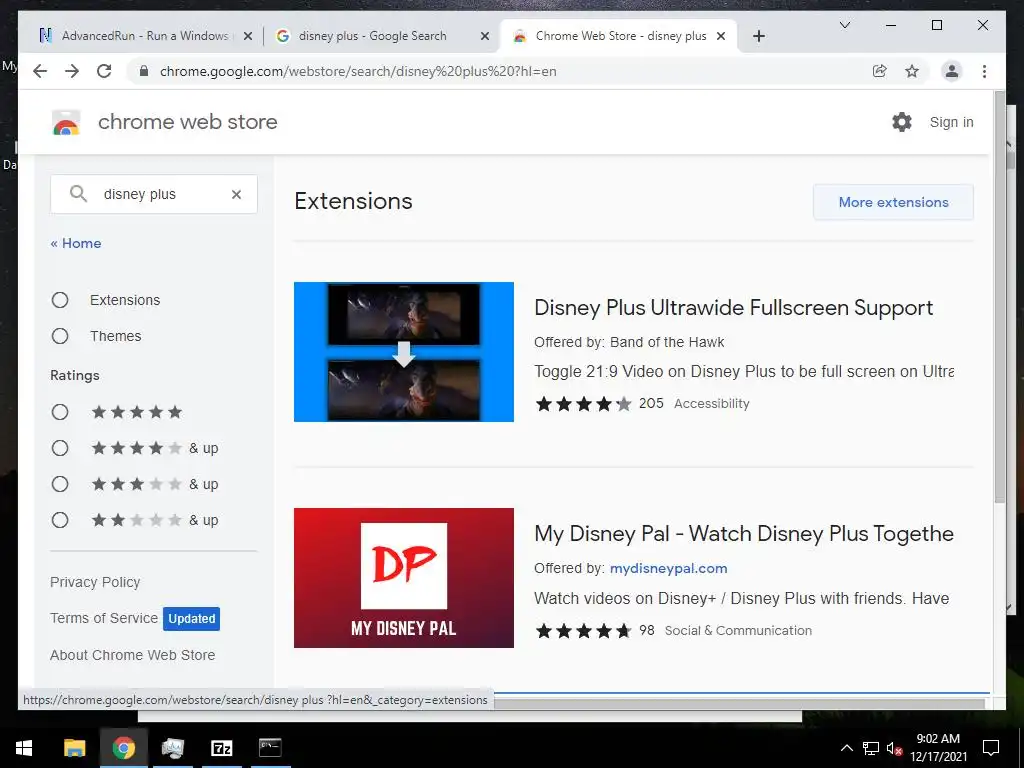The image size is (1024, 768).
Task: Click the 98 ratings count
Action: 647,630
